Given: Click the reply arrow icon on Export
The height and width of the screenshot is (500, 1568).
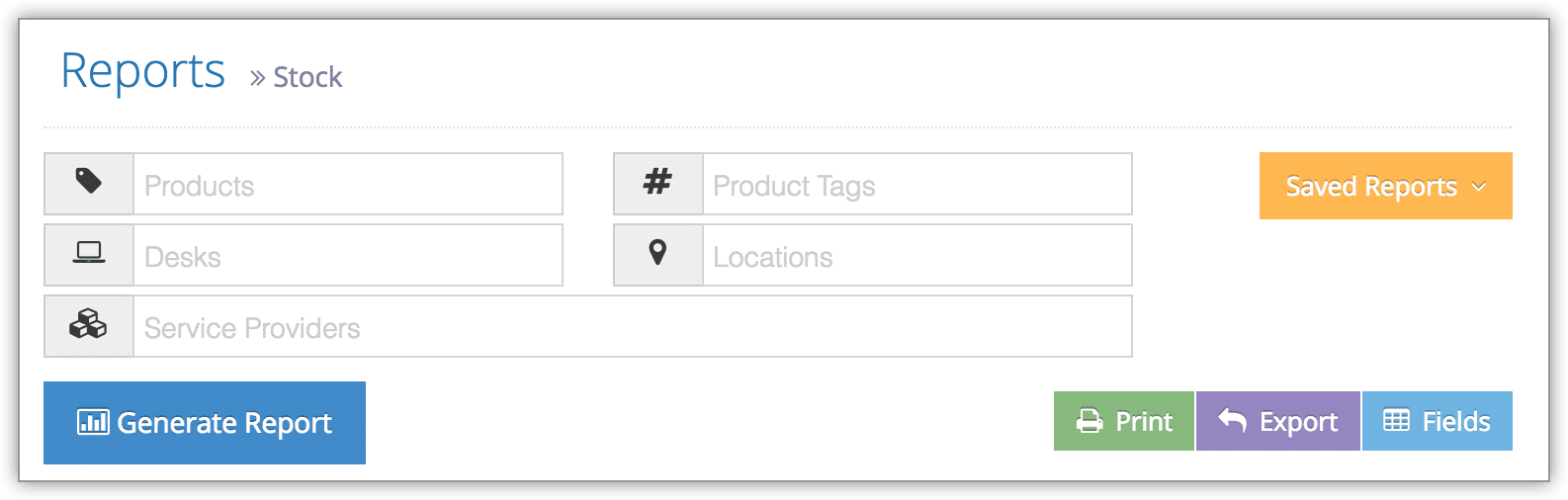Looking at the screenshot, I should click(x=1232, y=420).
